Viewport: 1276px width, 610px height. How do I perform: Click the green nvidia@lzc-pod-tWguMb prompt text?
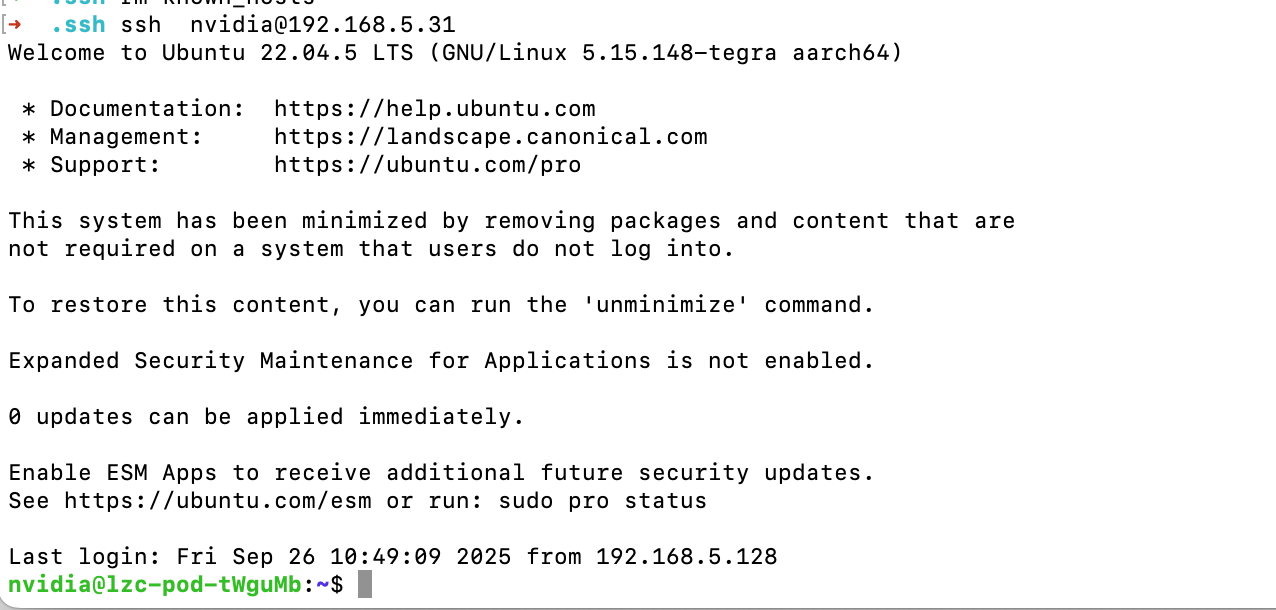tap(155, 584)
